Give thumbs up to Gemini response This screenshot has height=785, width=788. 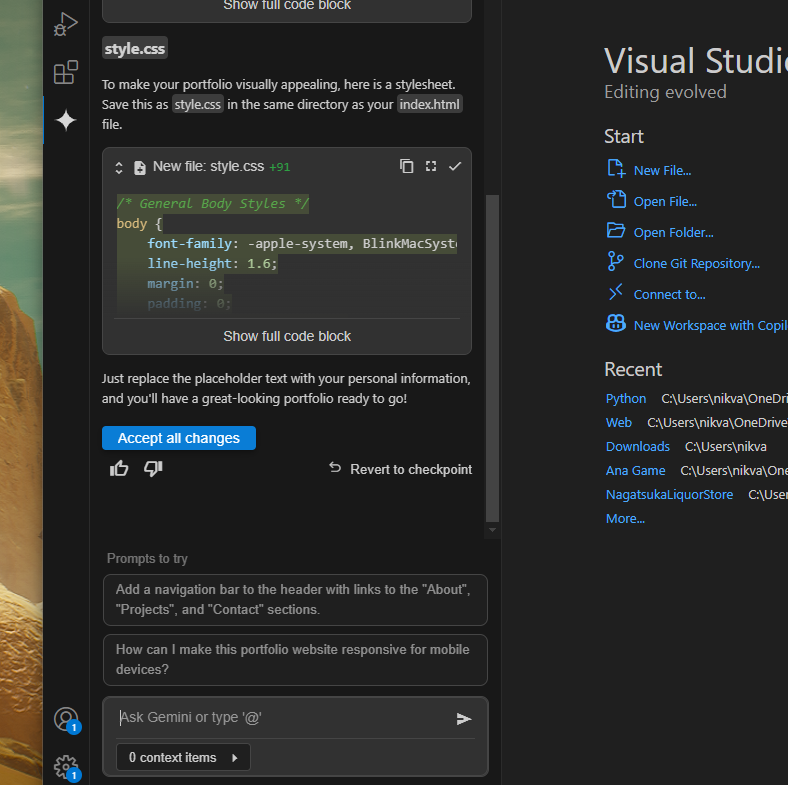pyautogui.click(x=119, y=468)
